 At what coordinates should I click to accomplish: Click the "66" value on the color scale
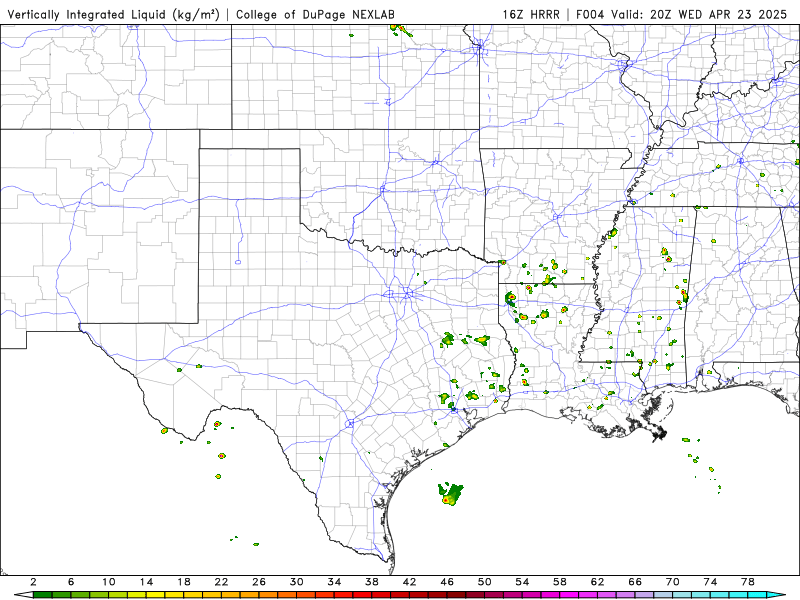pyautogui.click(x=635, y=582)
